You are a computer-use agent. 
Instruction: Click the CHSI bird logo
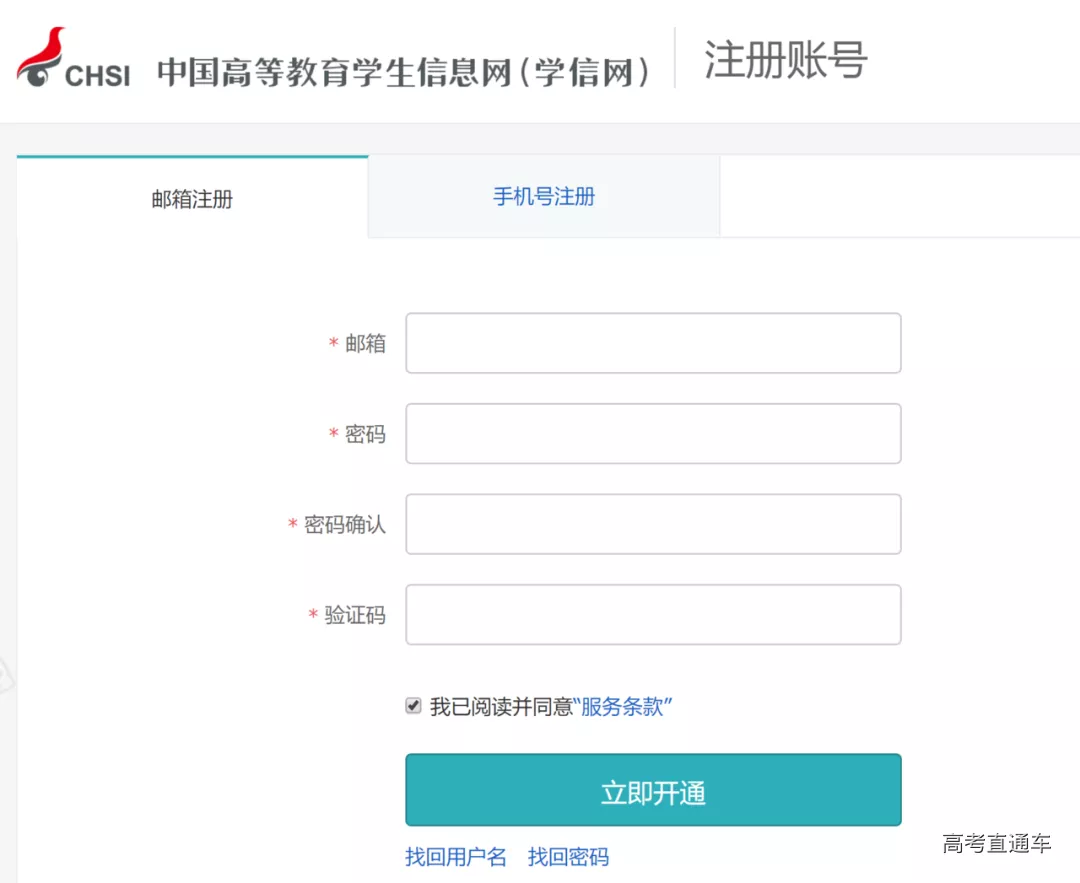(72, 59)
